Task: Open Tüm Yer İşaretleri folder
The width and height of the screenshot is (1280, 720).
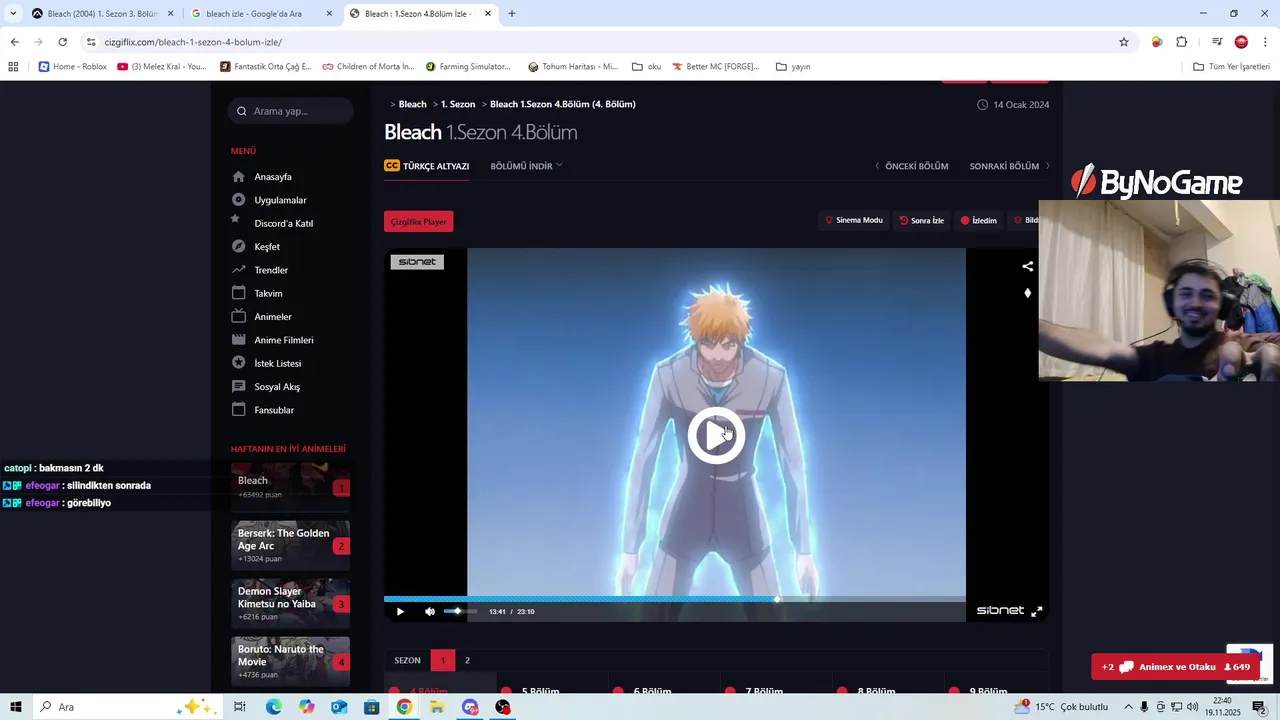Action: 1232,67
